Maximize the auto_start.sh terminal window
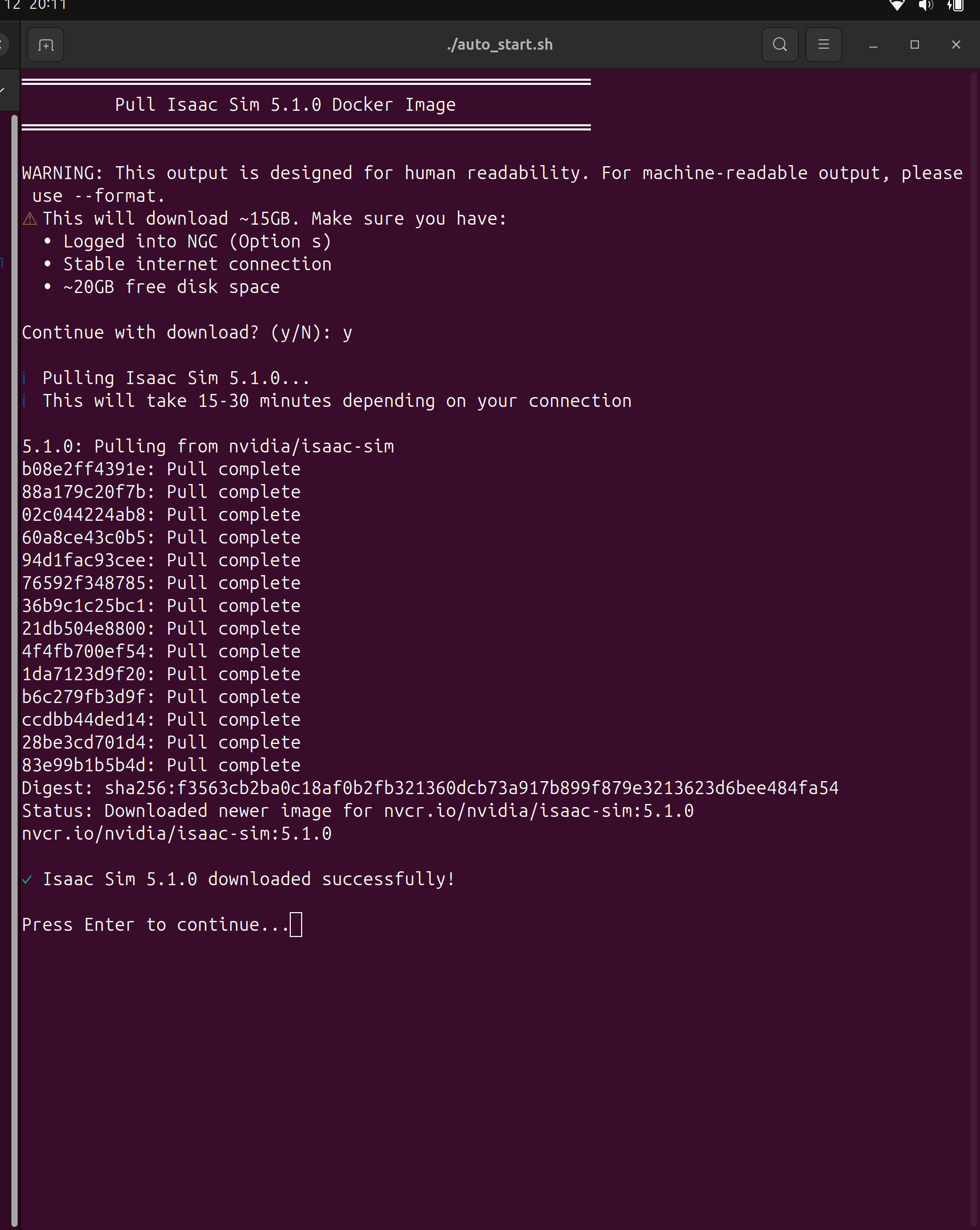The width and height of the screenshot is (980, 1230). (x=914, y=45)
